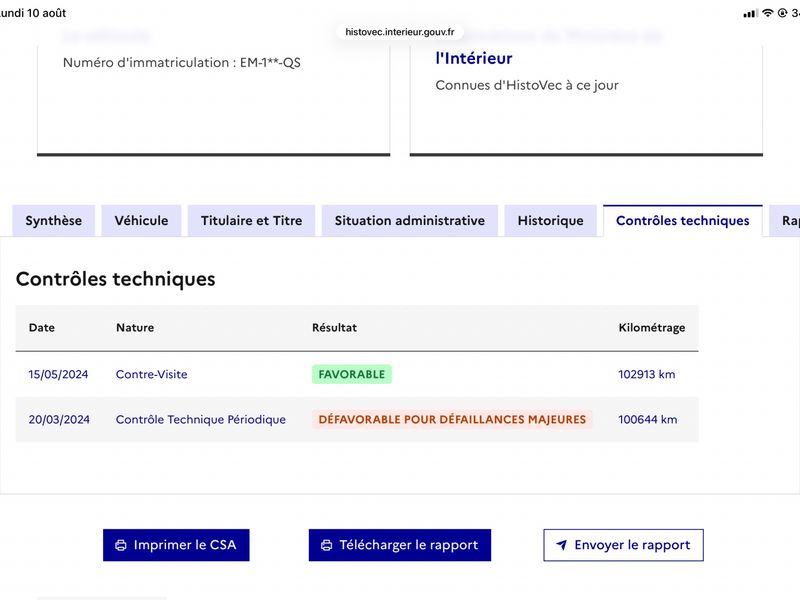Click the Date column header

(42, 328)
